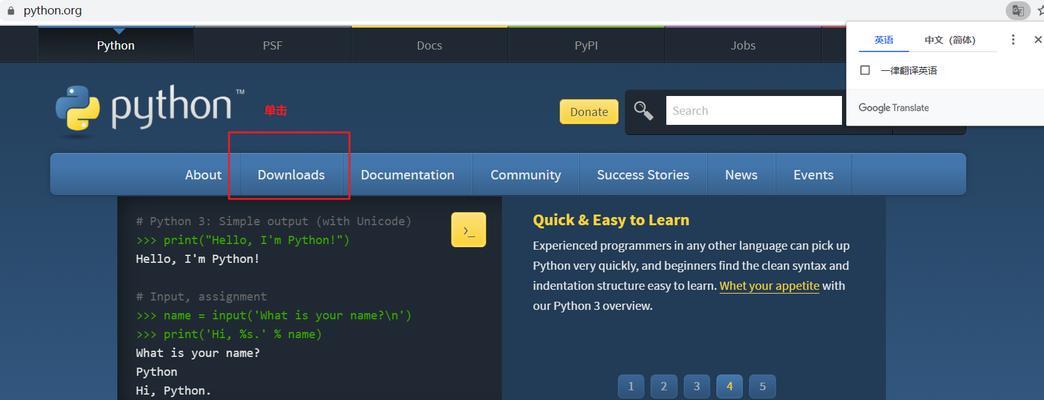Click the padlock site info icon
The width and height of the screenshot is (1044, 400).
[10, 11]
